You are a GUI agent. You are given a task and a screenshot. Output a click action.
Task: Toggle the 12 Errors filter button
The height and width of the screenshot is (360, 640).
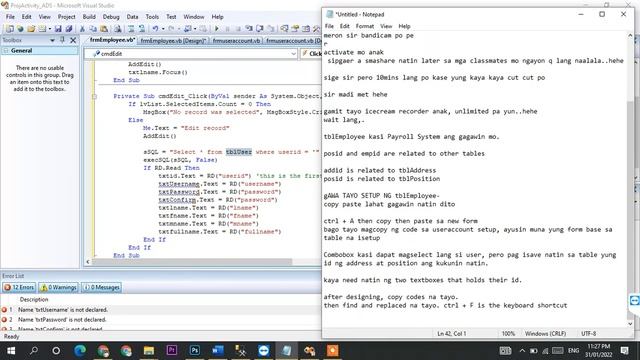(19, 287)
